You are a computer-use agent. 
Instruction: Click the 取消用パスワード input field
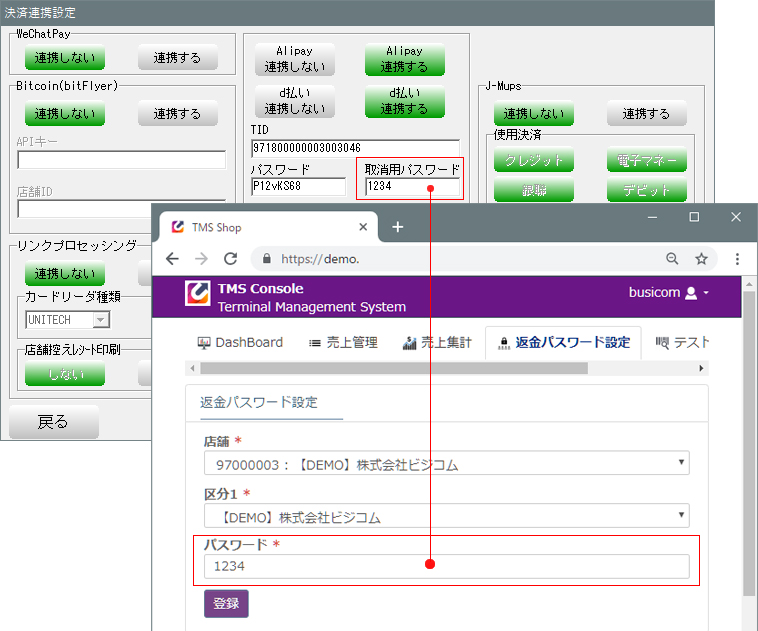point(412,186)
